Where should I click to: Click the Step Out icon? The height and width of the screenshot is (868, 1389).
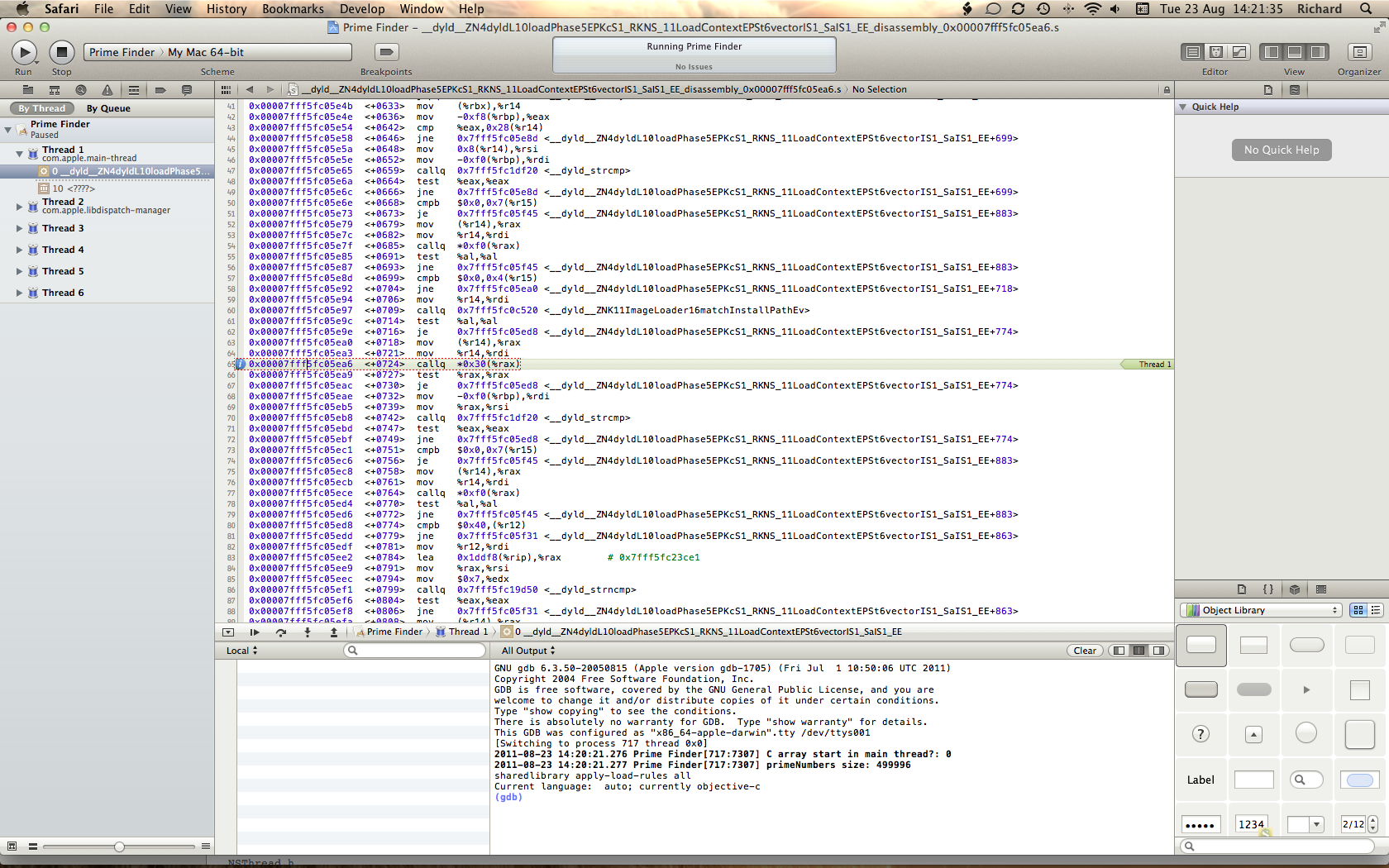[x=334, y=632]
